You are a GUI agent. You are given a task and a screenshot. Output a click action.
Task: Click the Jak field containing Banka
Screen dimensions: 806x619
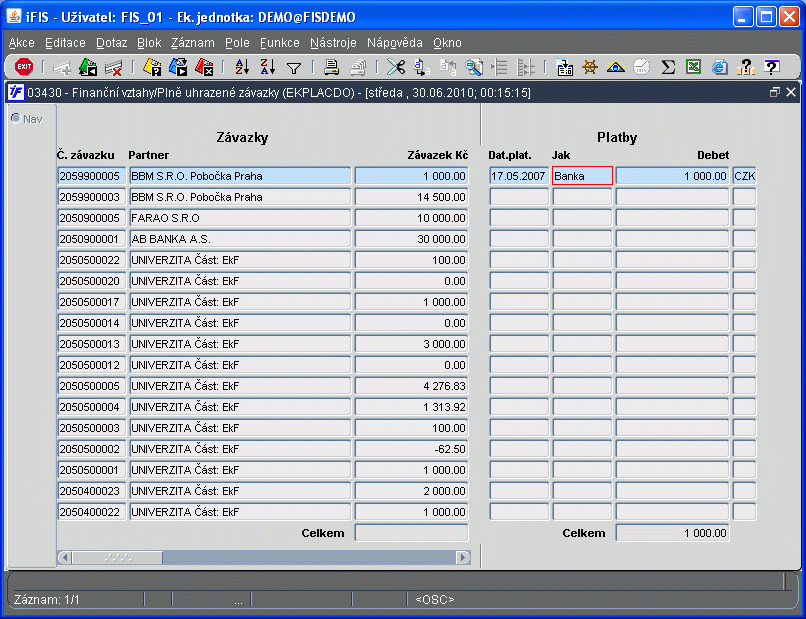click(x=582, y=176)
